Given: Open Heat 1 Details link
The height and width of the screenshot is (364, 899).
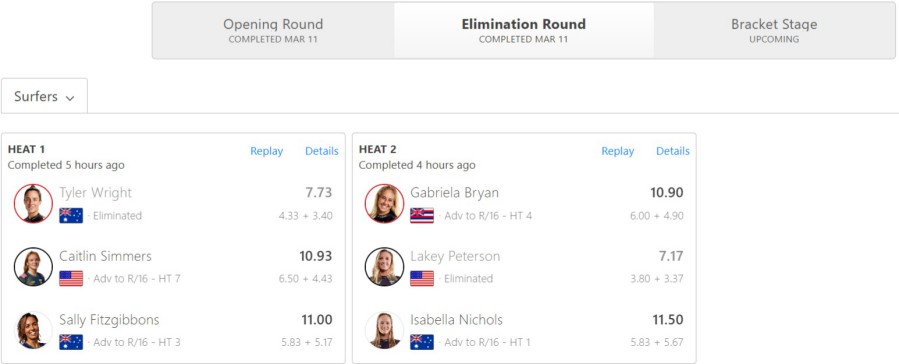Looking at the screenshot, I should [x=322, y=151].
